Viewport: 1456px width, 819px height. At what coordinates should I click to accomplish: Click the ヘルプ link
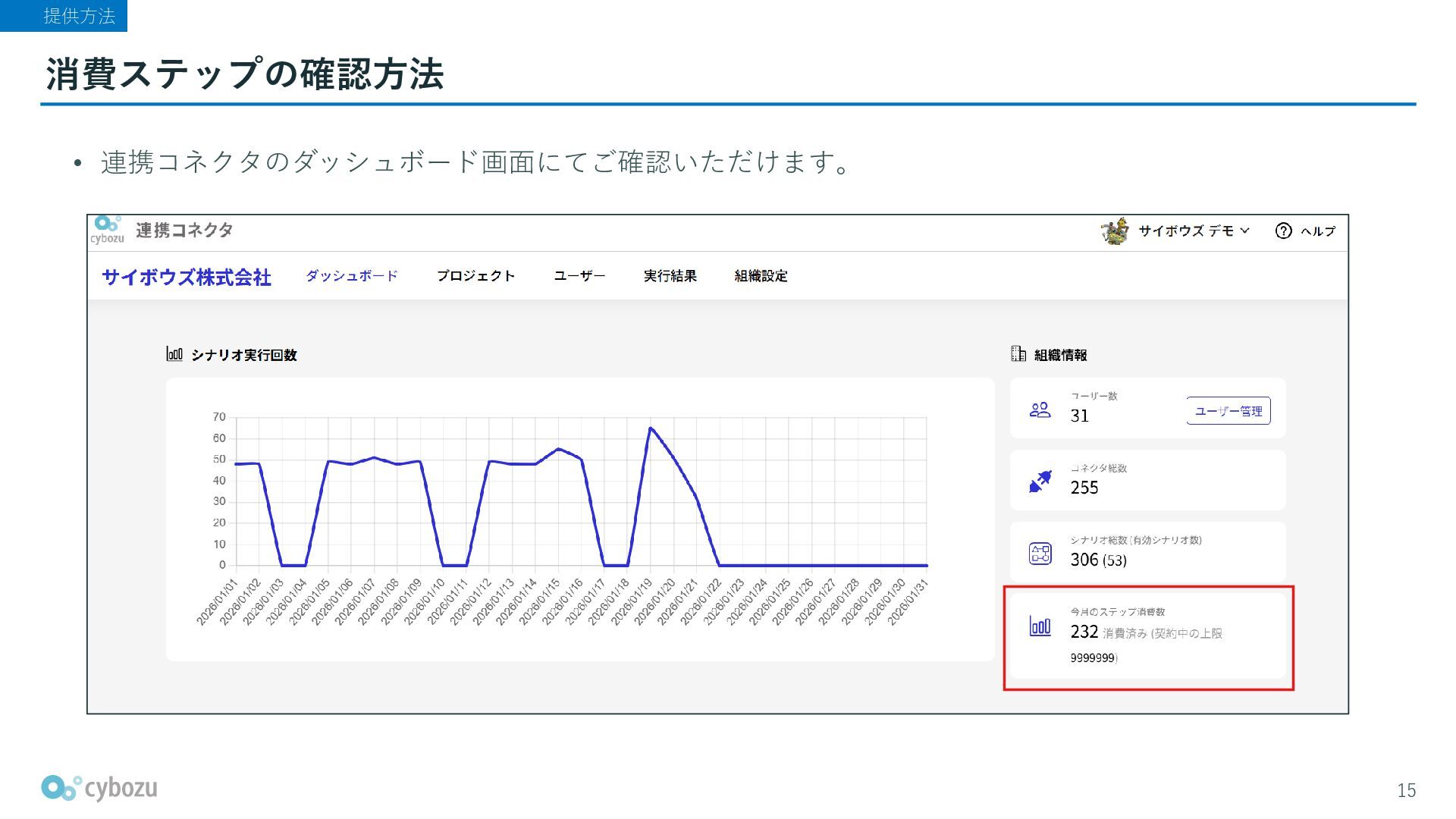pyautogui.click(x=1318, y=231)
